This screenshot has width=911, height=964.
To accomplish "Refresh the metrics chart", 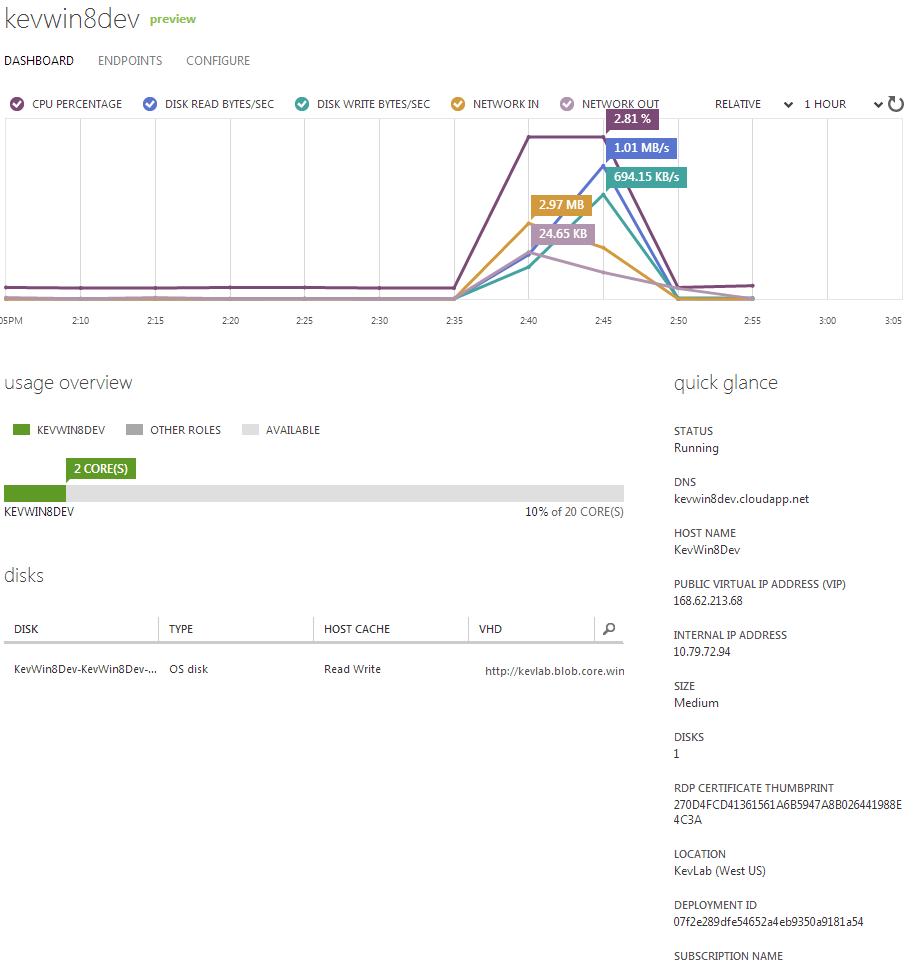I will pos(896,104).
